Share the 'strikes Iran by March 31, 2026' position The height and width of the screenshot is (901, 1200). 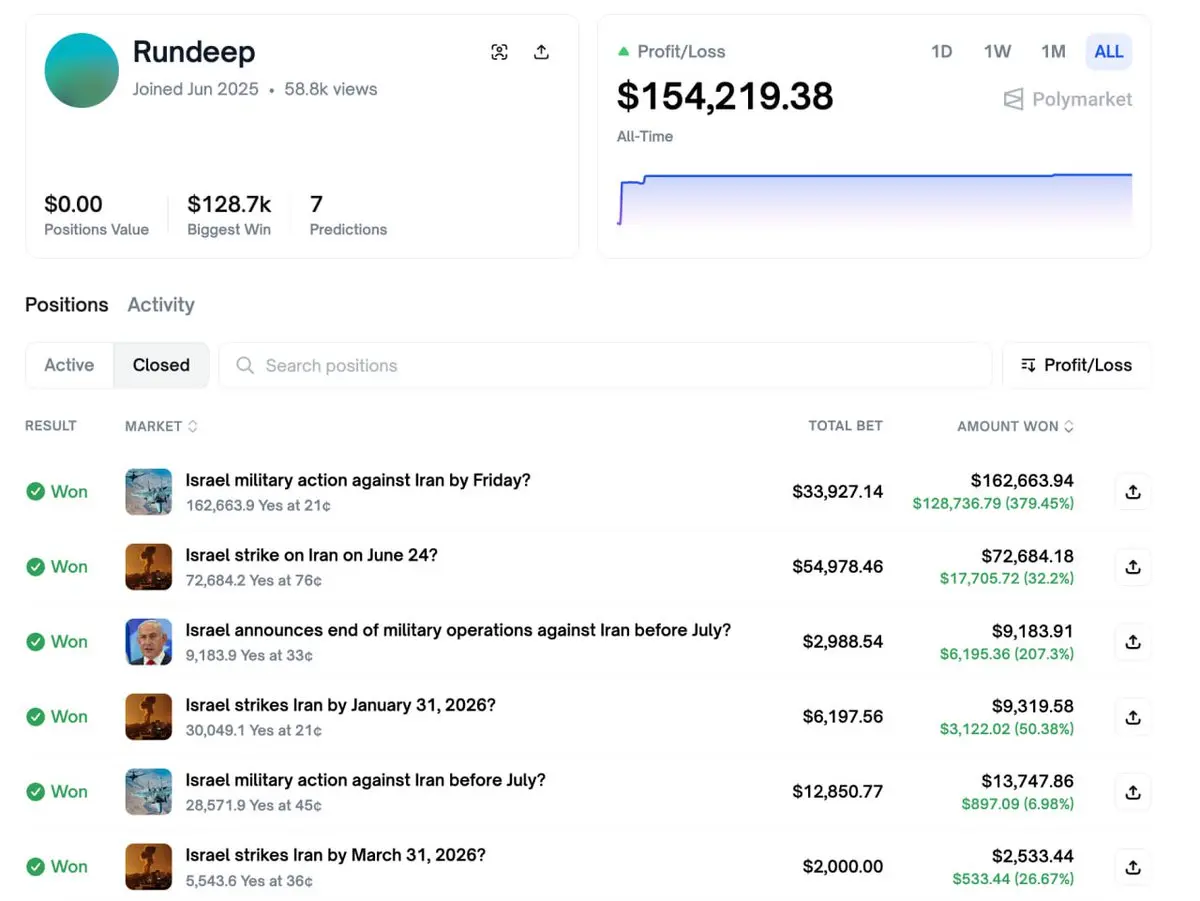point(1133,866)
